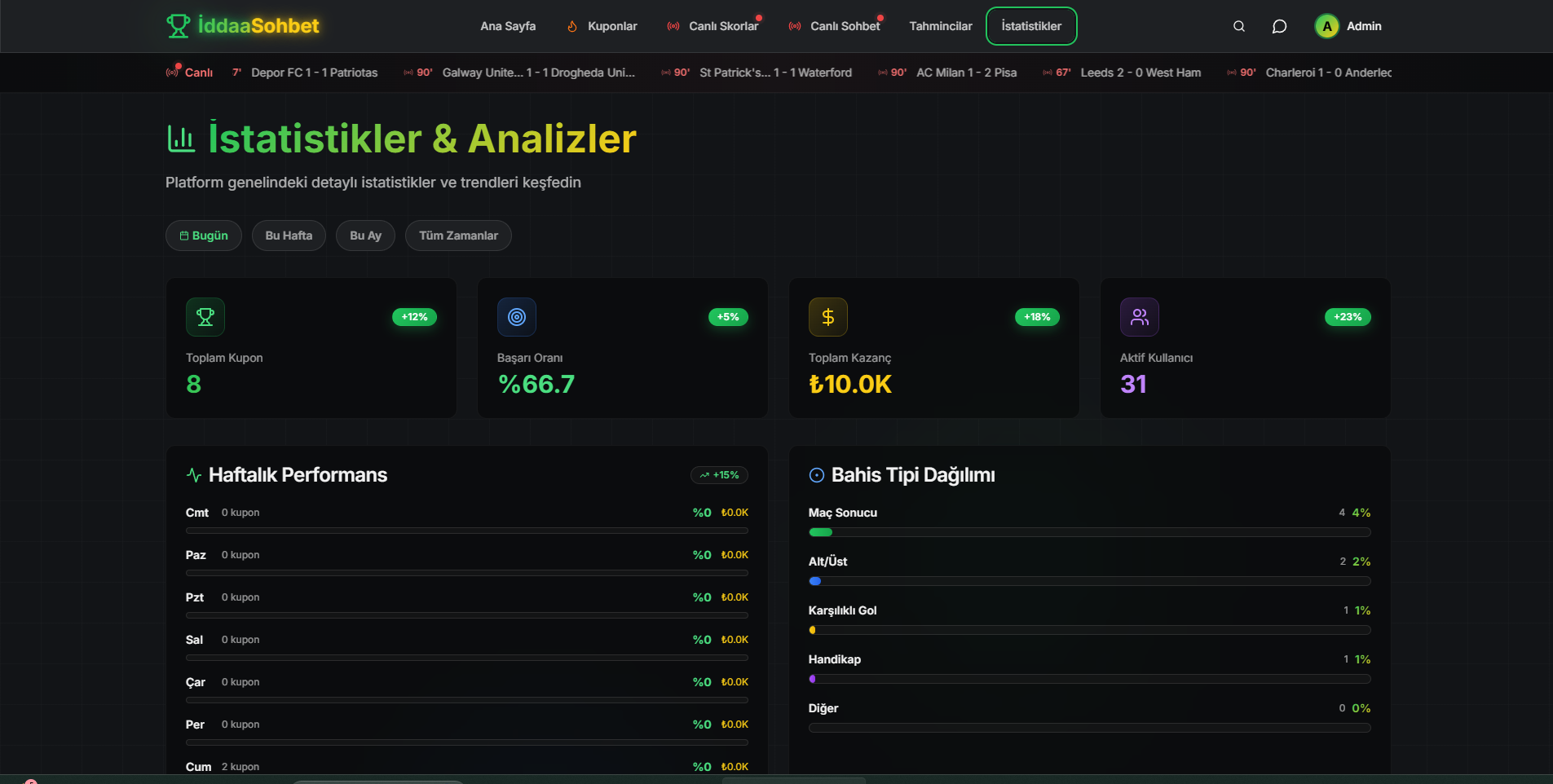Open the Admin user menu
The height and width of the screenshot is (784, 1553).
(x=1363, y=26)
